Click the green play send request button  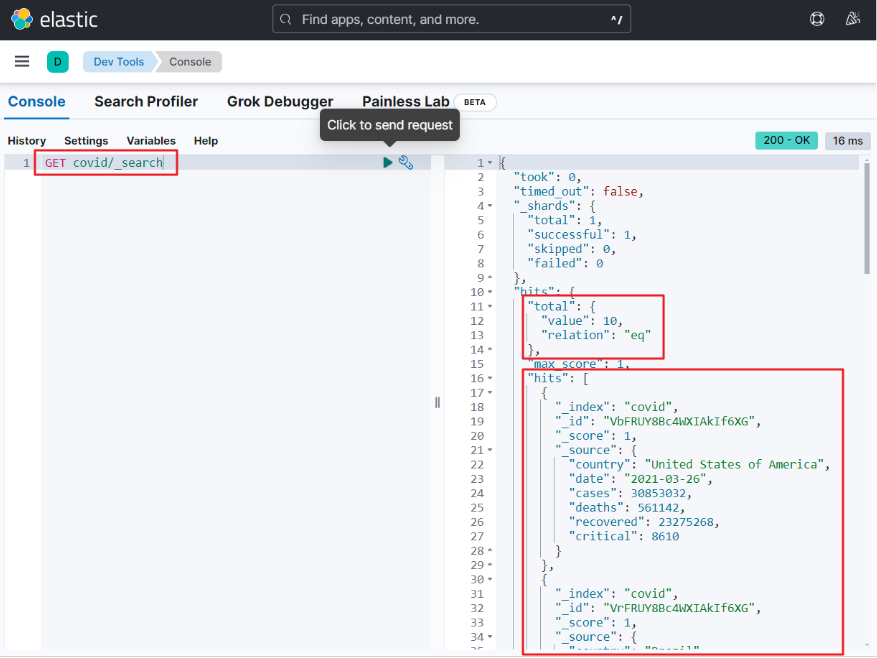point(387,163)
